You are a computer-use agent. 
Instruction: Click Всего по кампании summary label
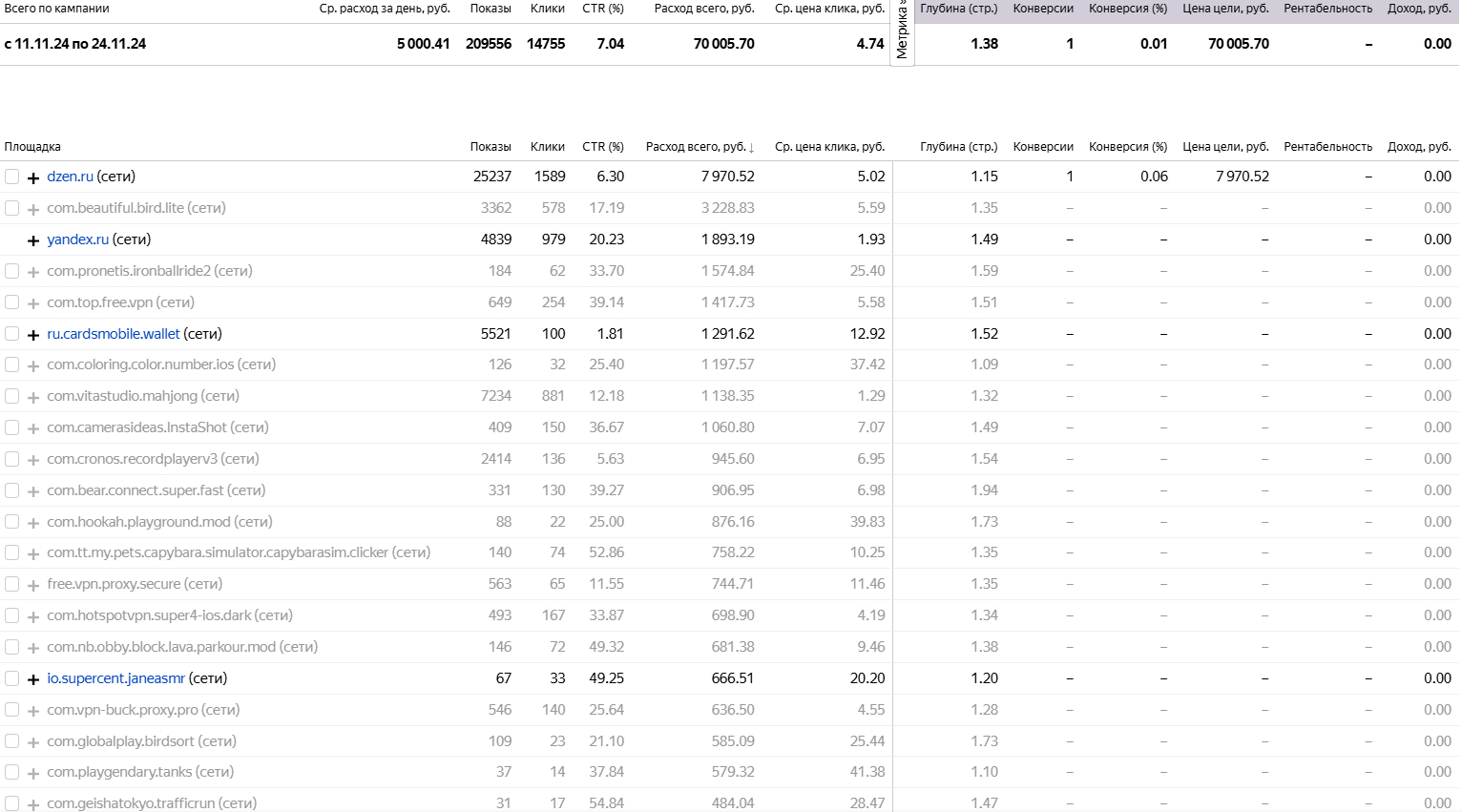(56, 9)
